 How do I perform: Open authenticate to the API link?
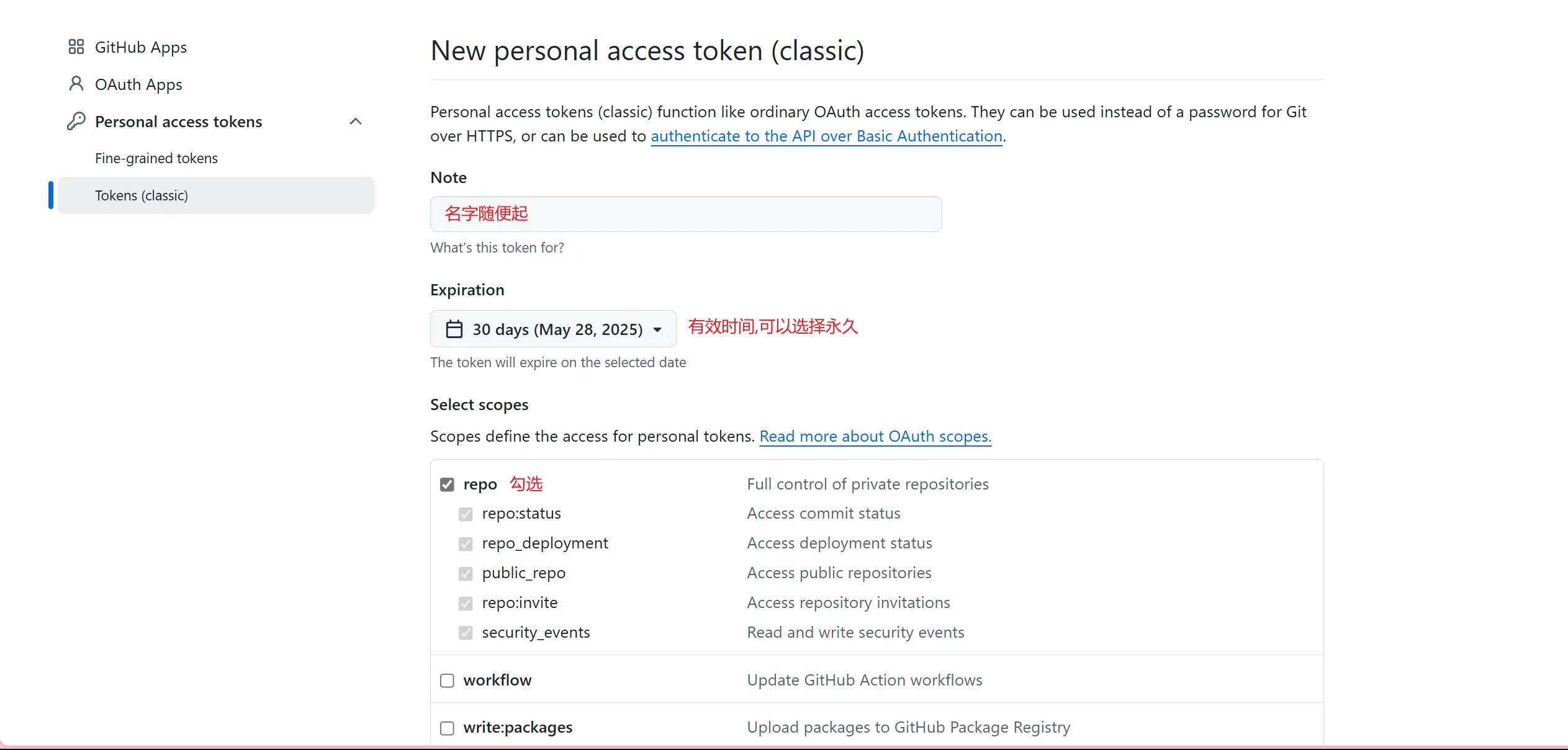(x=826, y=136)
